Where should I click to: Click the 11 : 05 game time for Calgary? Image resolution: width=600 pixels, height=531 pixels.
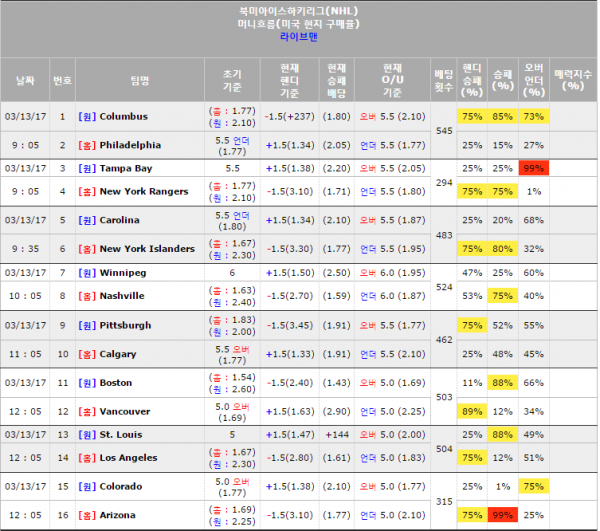pyautogui.click(x=25, y=354)
